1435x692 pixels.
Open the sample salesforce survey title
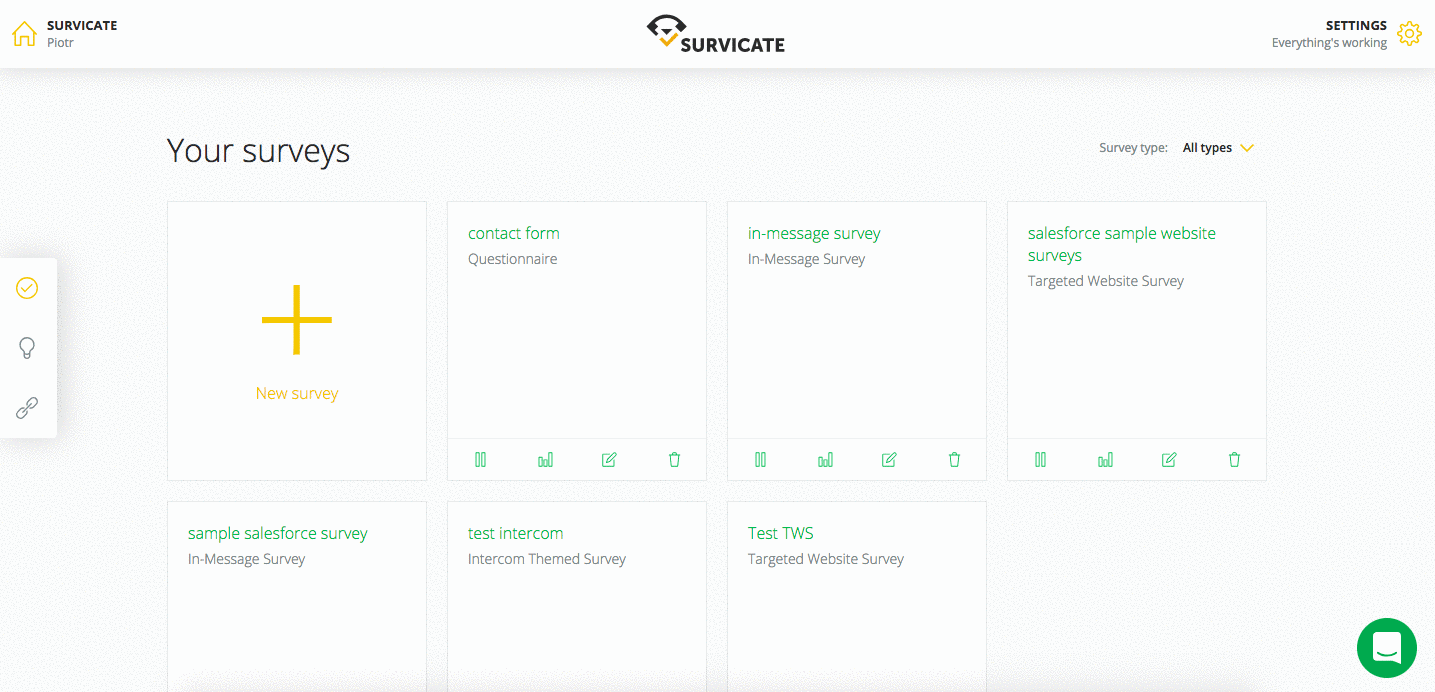click(278, 533)
